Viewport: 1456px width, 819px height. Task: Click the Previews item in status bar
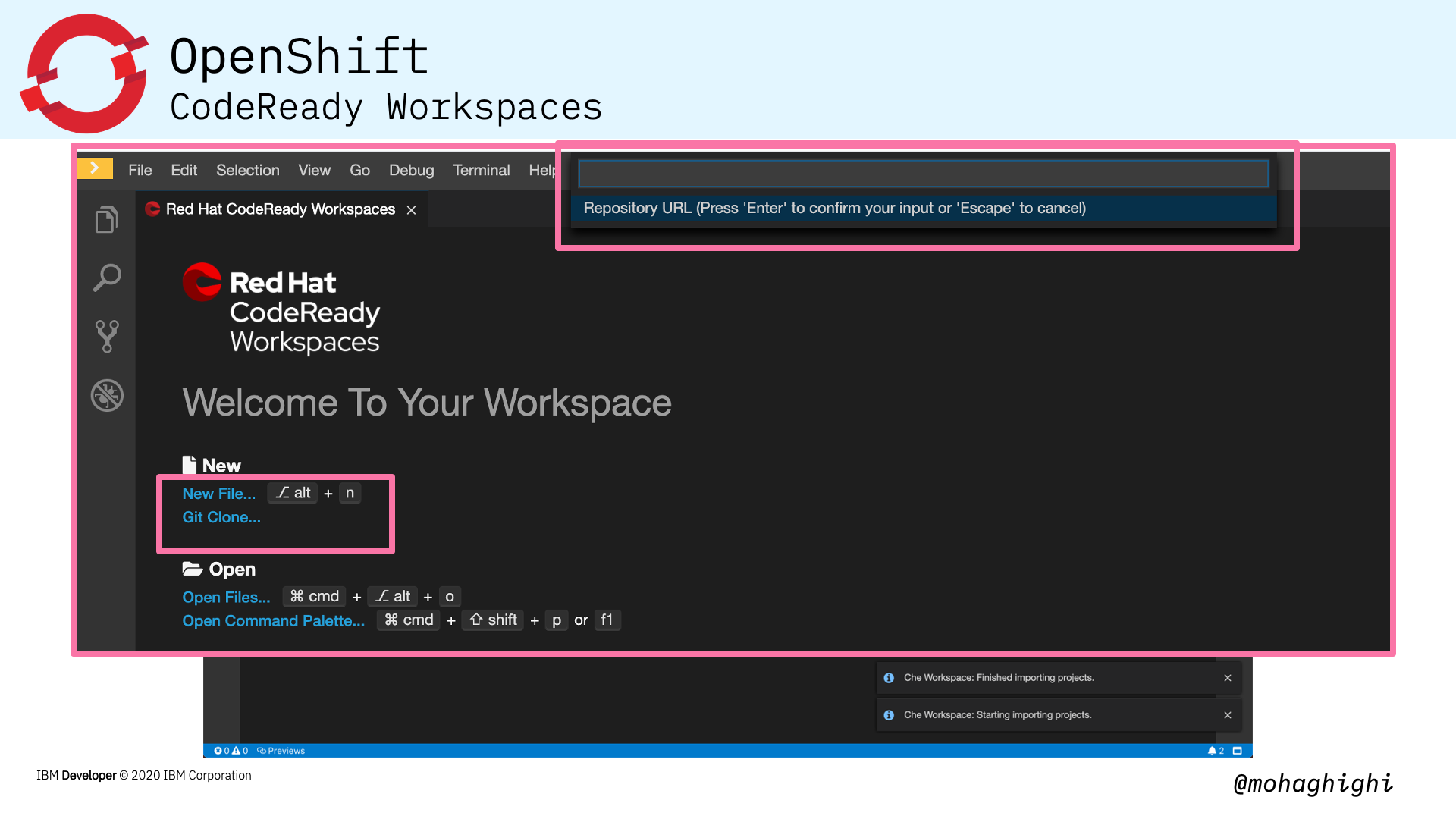click(281, 751)
